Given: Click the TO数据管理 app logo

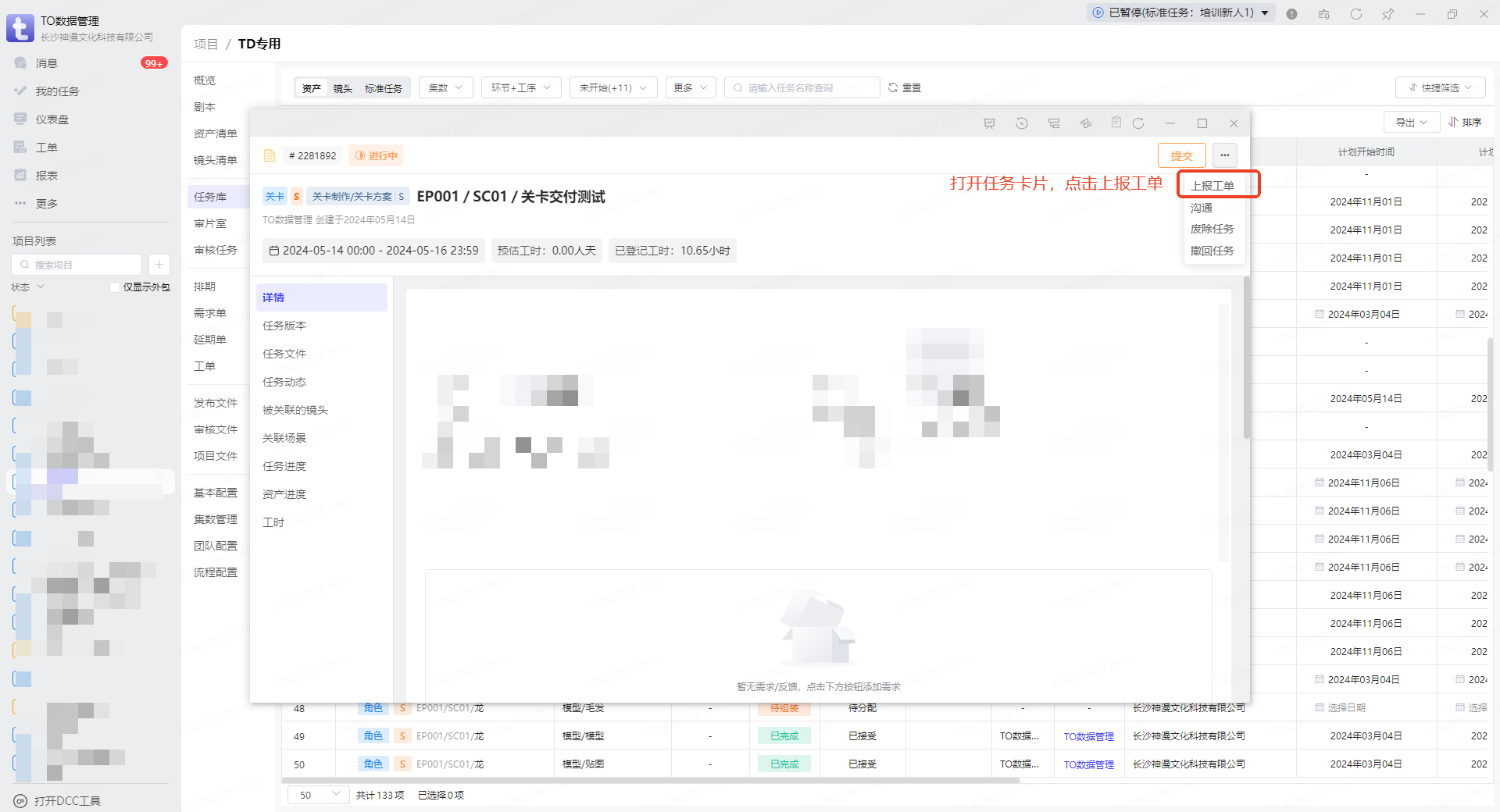Looking at the screenshot, I should [x=20, y=28].
